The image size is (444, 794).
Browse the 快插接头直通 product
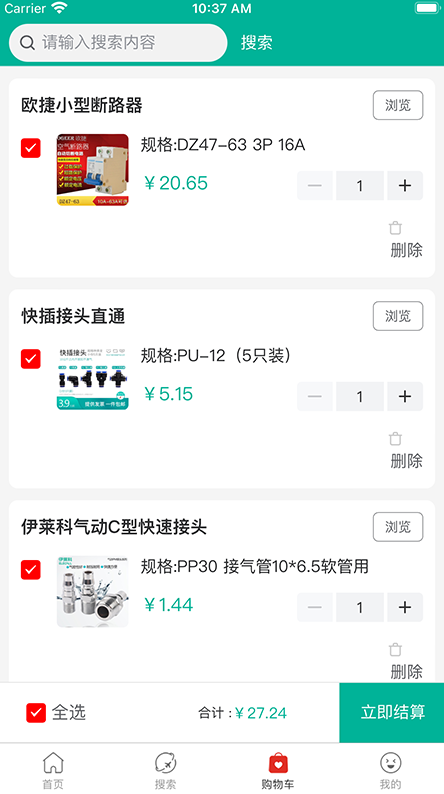click(x=398, y=316)
